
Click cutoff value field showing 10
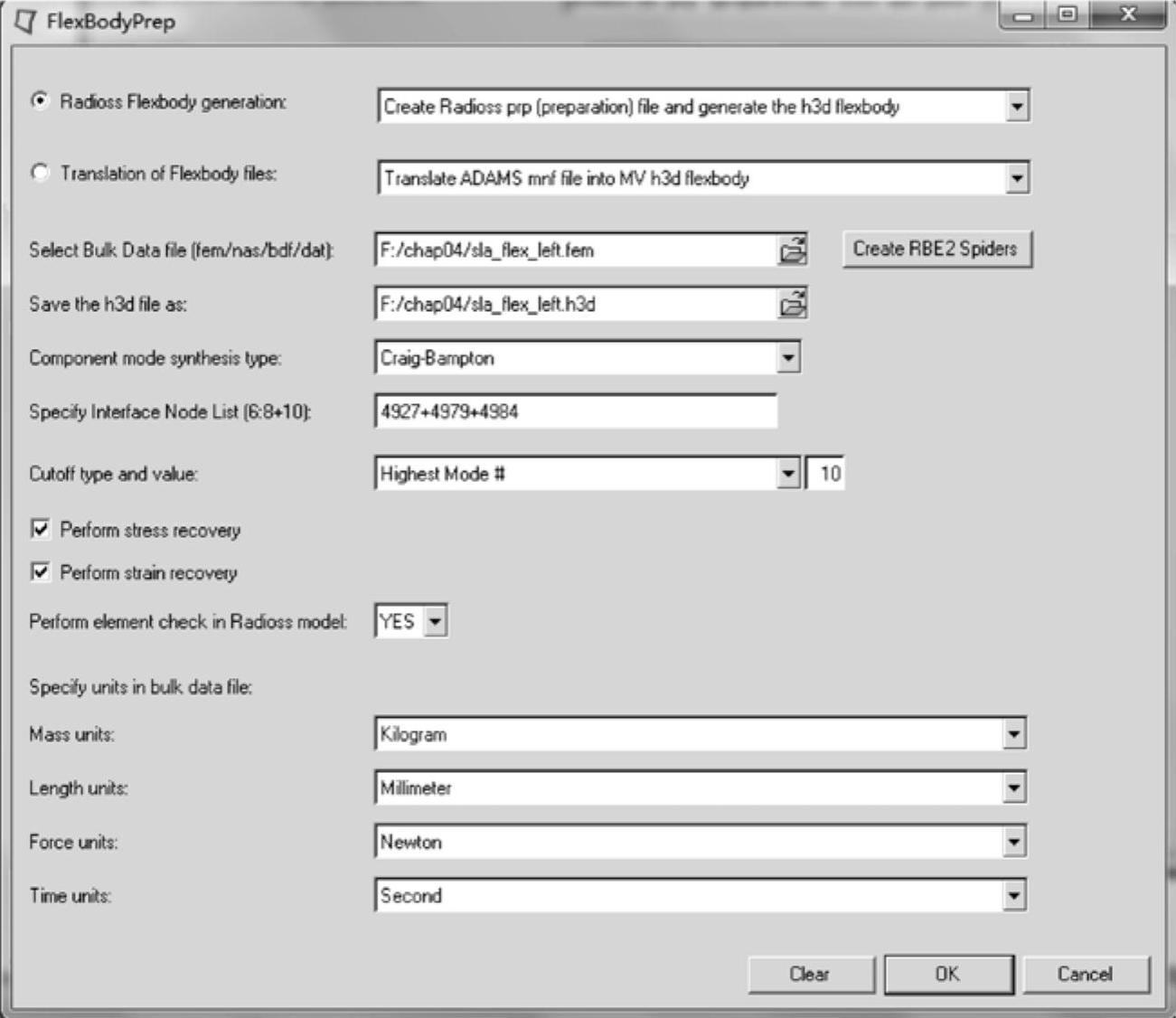(x=825, y=474)
